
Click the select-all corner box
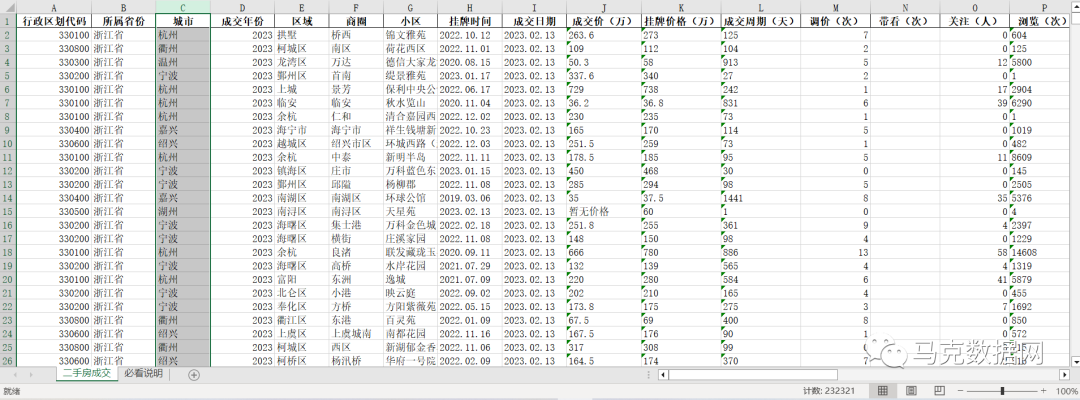8,6
